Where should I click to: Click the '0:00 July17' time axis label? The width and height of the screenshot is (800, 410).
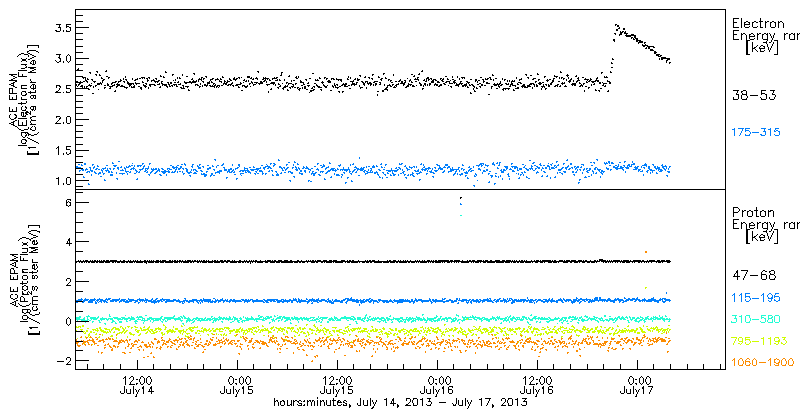[637, 386]
